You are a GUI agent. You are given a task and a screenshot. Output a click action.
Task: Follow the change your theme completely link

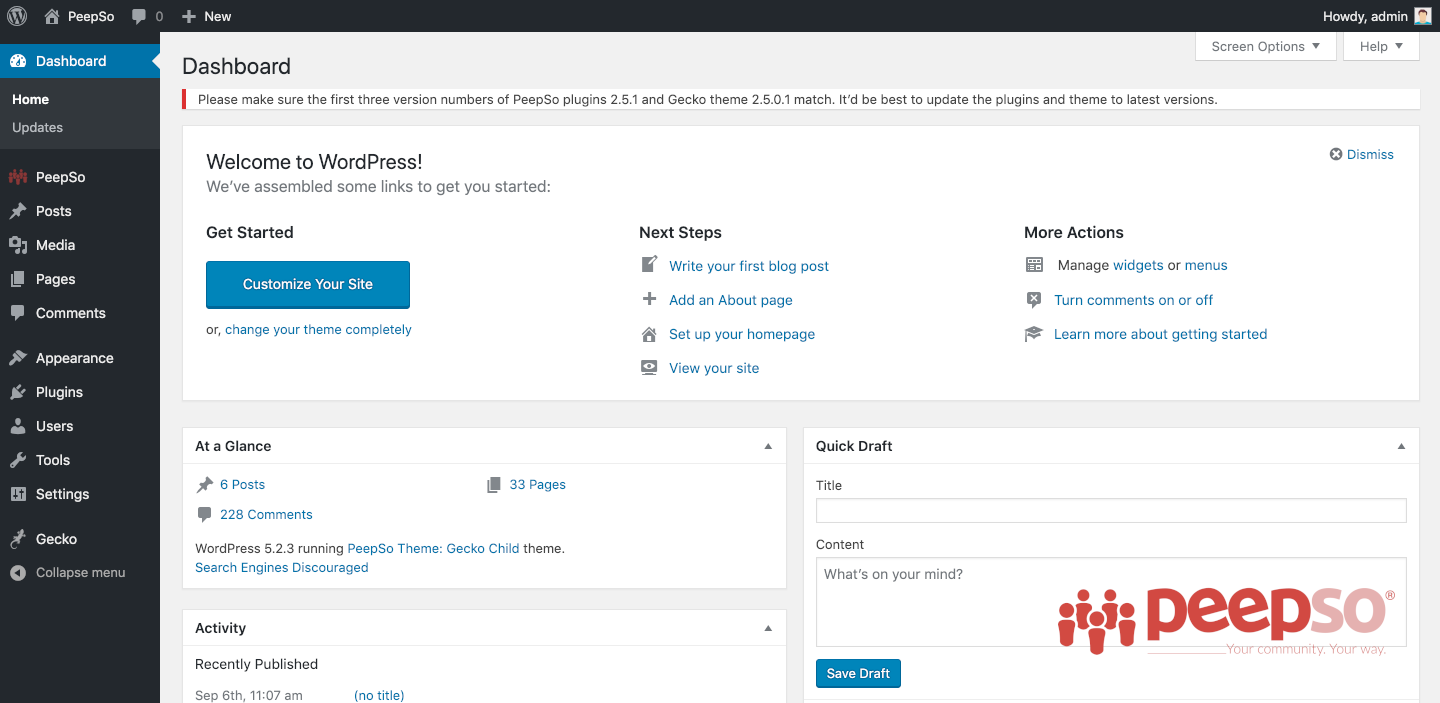318,329
